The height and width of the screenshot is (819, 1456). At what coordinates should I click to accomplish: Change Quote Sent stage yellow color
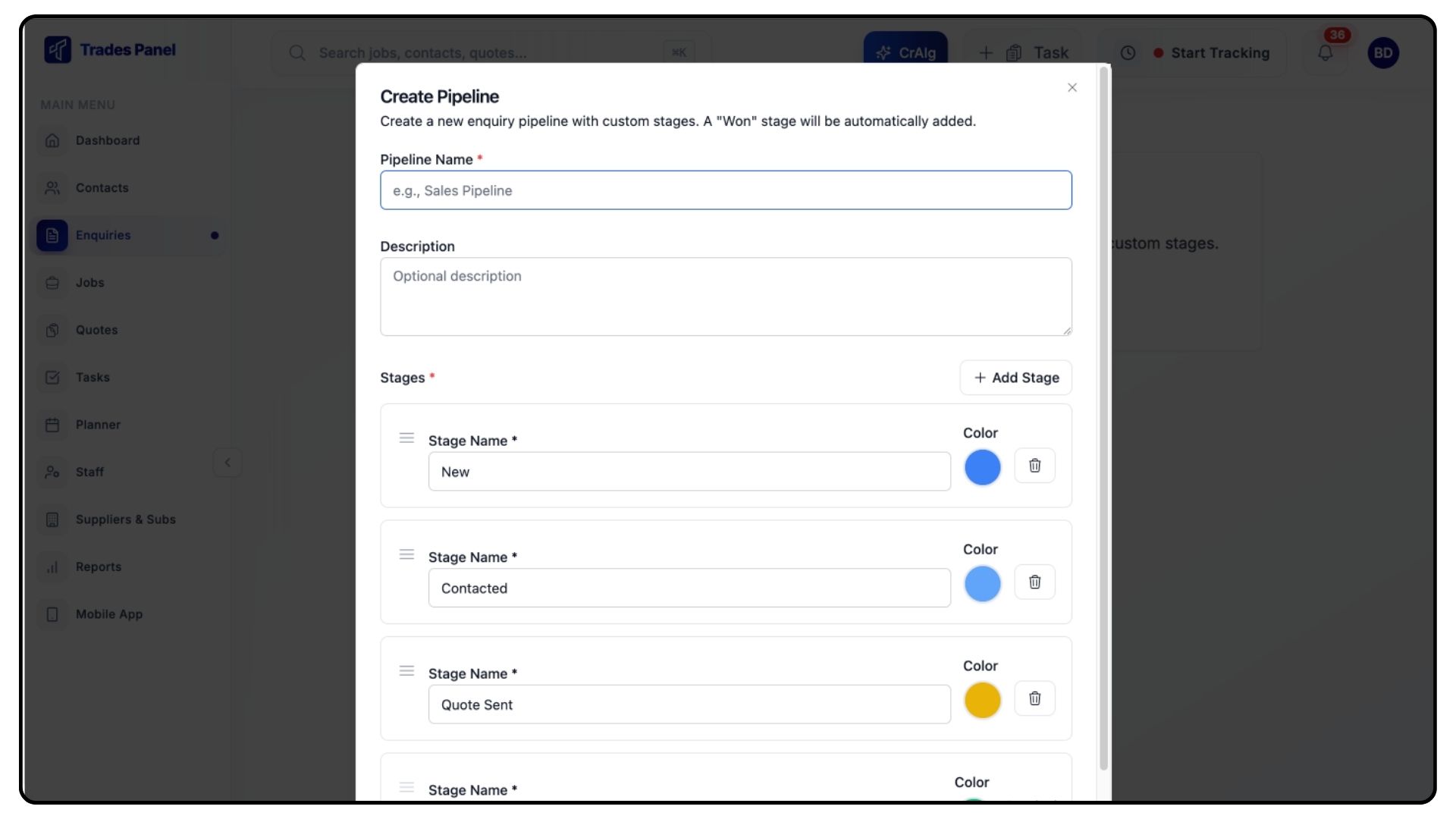coord(982,700)
